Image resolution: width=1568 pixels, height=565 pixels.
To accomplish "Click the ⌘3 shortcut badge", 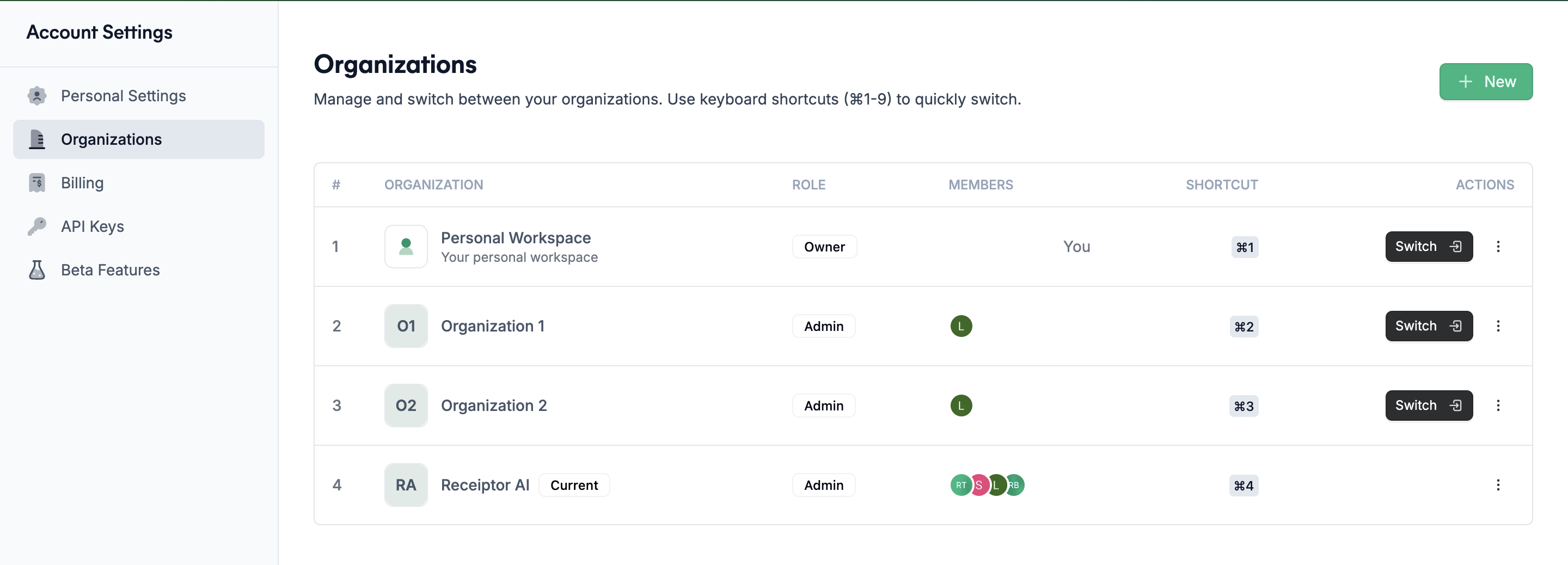I will 1244,406.
